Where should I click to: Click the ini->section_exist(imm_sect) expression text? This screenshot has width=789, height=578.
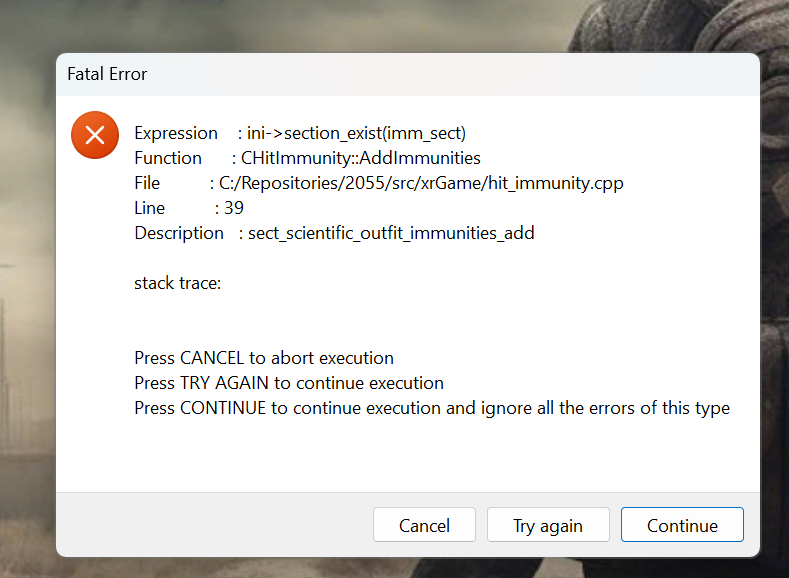[x=357, y=133]
